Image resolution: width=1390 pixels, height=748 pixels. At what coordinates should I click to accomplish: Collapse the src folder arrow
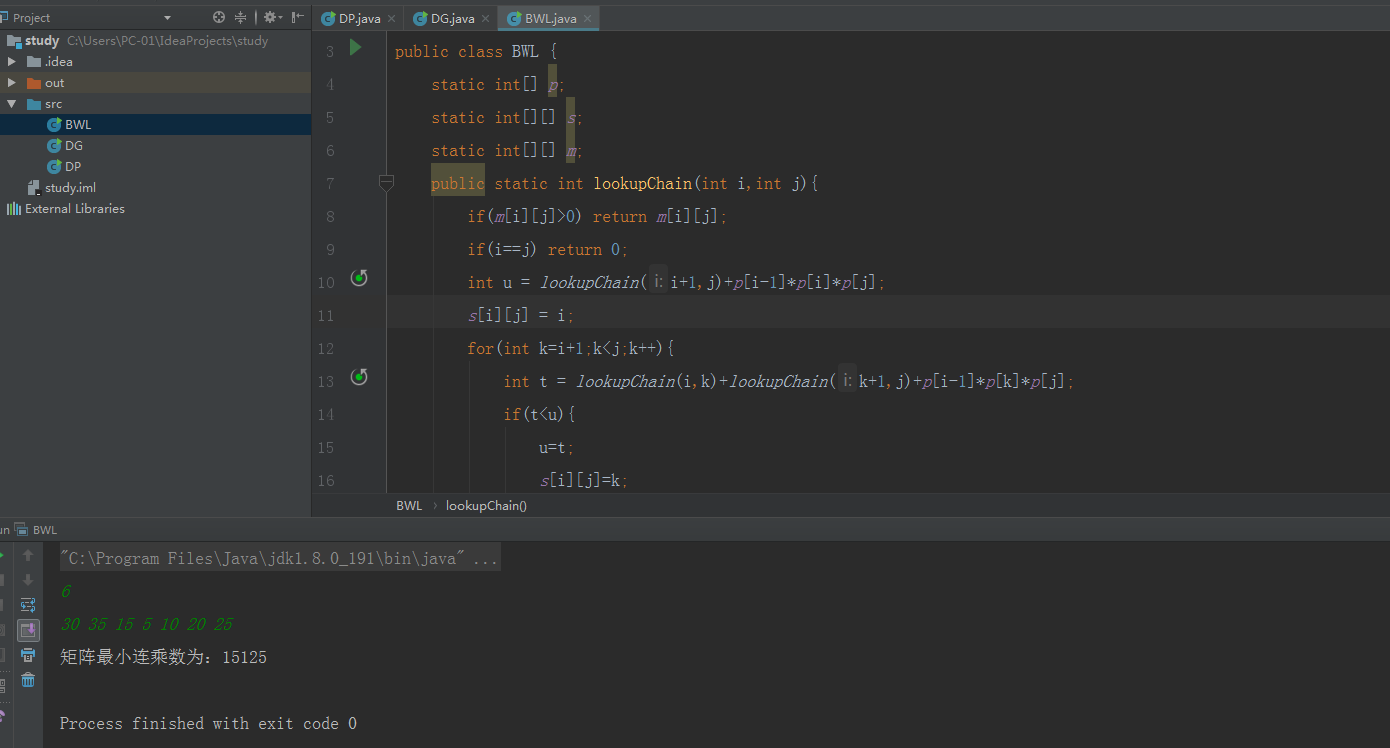coord(11,104)
